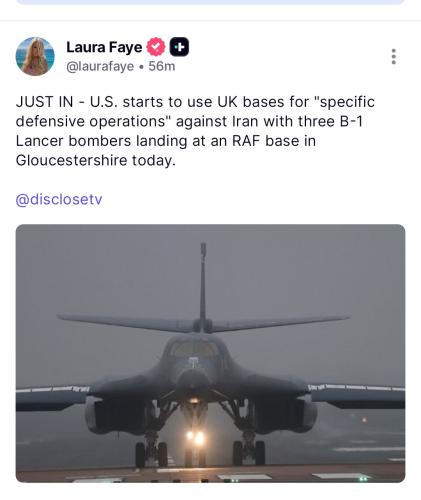Click the bomber's glowing landing lights in the photo
The width and height of the screenshot is (421, 500).
tap(195, 437)
